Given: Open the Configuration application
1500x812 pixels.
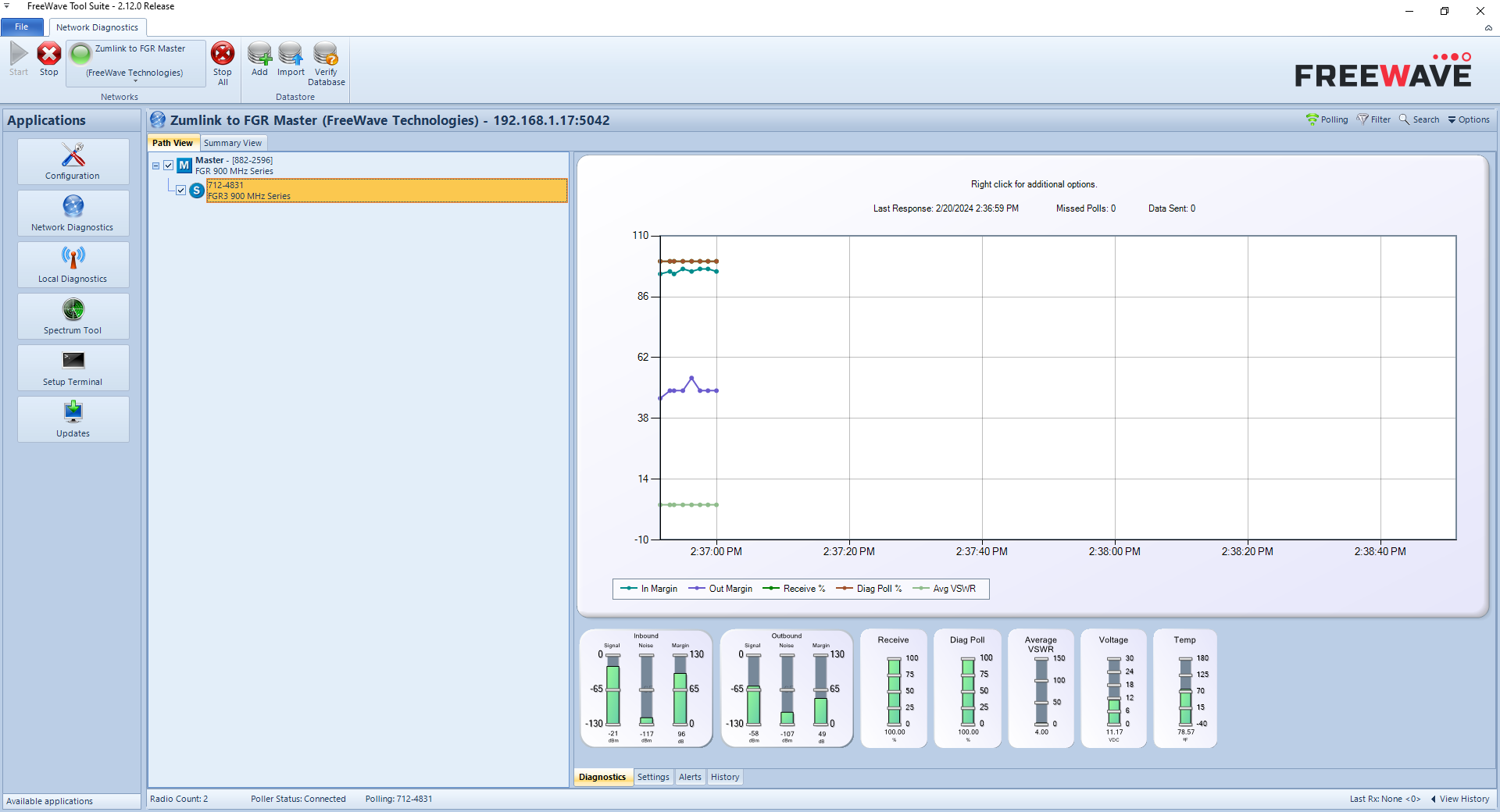Looking at the screenshot, I should [73, 162].
